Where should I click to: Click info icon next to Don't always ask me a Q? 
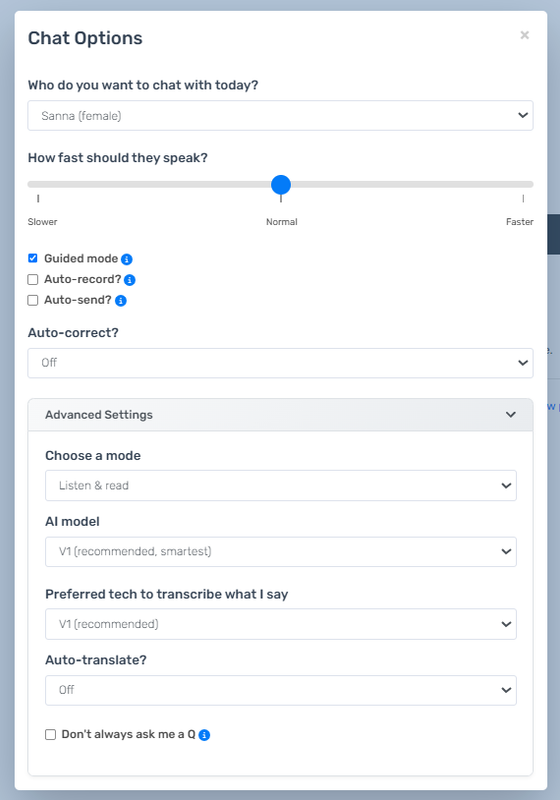tap(204, 735)
